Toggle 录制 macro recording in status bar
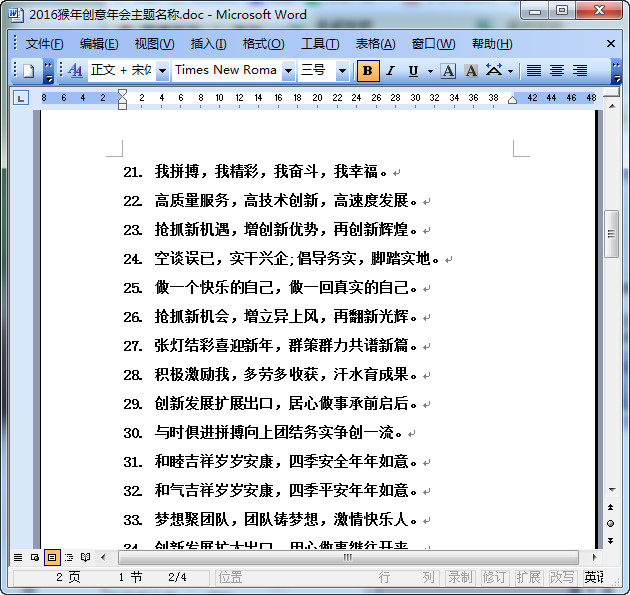Image resolution: width=630 pixels, height=595 pixels. tap(460, 577)
